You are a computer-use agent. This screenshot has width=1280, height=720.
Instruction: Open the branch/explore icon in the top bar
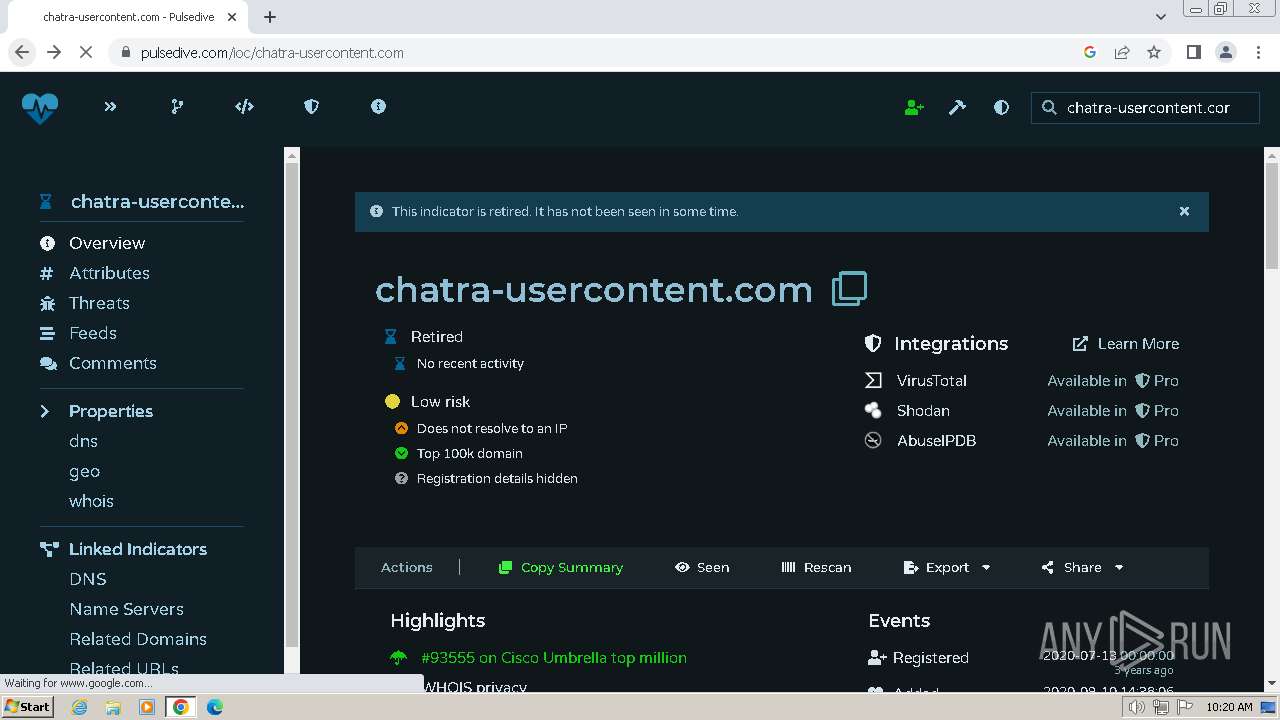click(x=177, y=107)
